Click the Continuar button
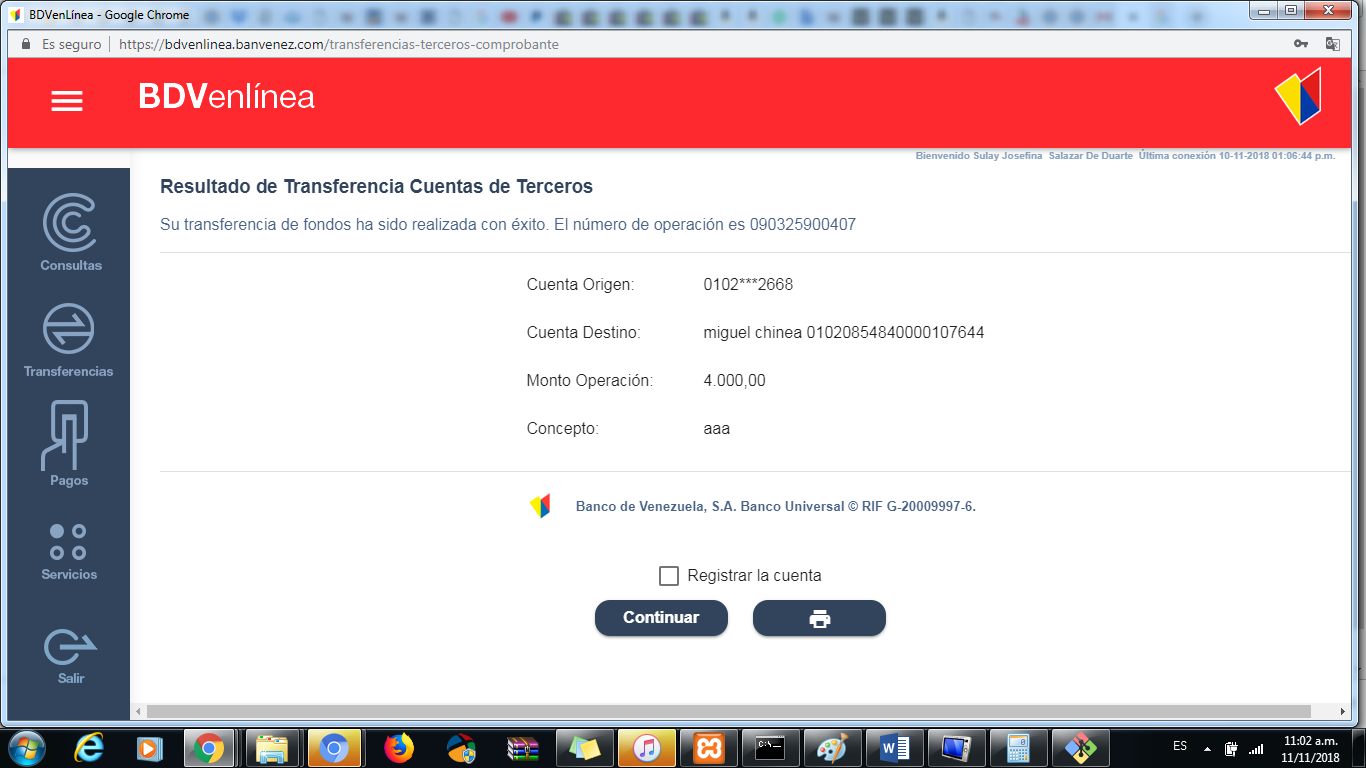This screenshot has width=1366, height=768. coord(661,618)
